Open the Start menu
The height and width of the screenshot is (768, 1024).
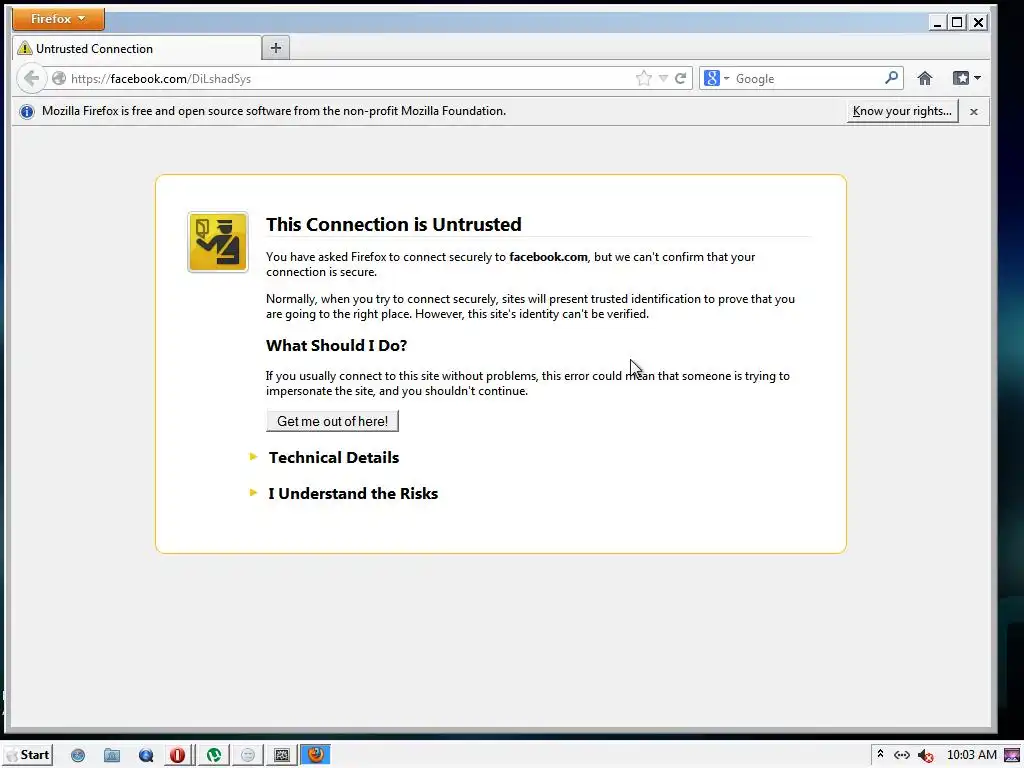click(27, 755)
